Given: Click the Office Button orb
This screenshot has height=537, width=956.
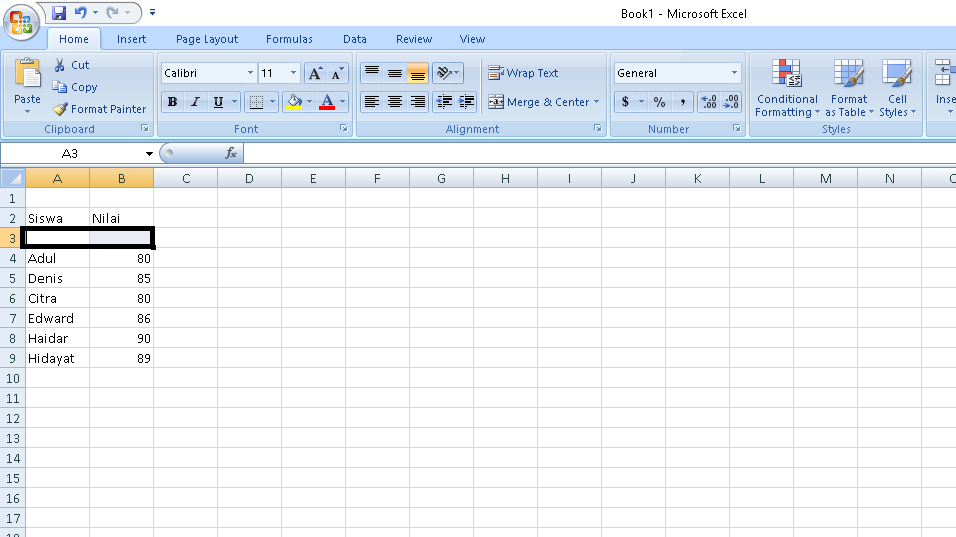Looking at the screenshot, I should tap(20, 22).
